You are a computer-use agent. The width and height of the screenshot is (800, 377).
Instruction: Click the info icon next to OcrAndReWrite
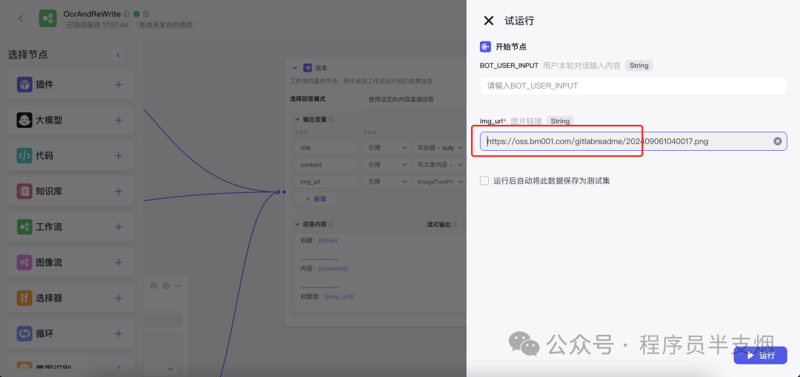click(x=127, y=14)
